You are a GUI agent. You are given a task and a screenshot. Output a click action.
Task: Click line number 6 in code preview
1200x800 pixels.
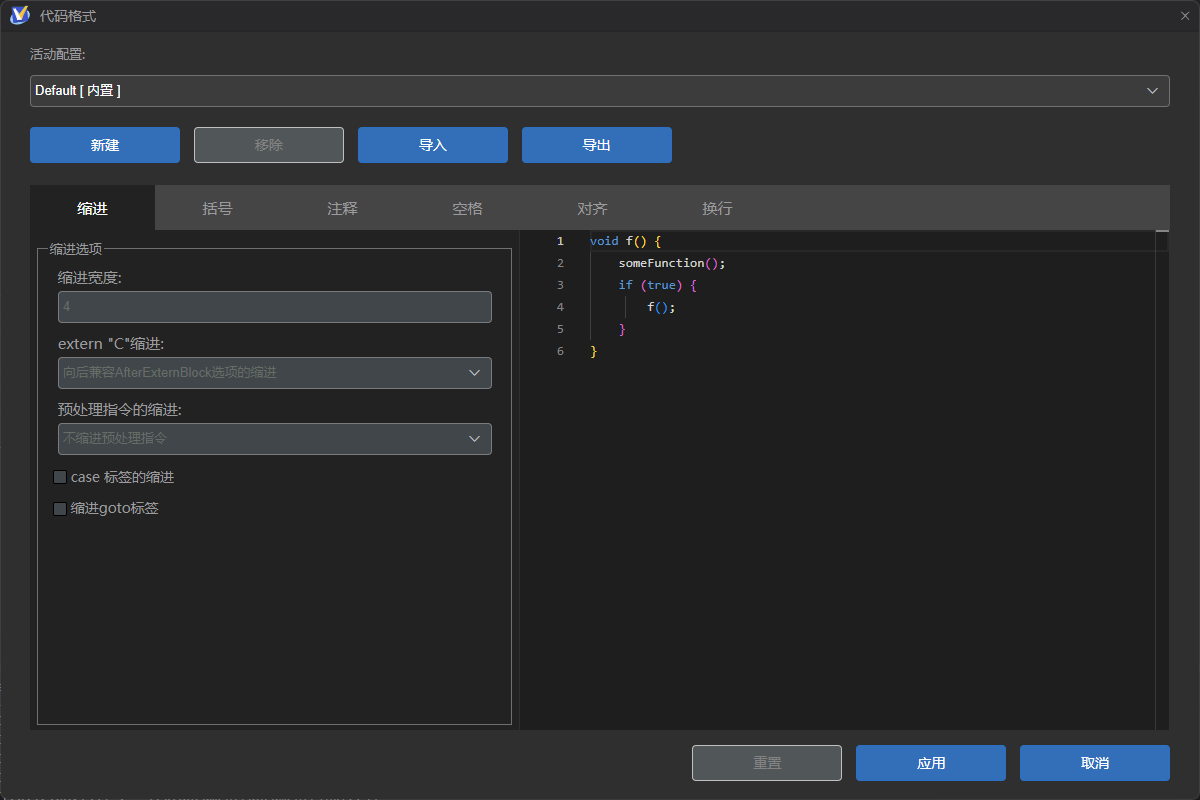560,351
